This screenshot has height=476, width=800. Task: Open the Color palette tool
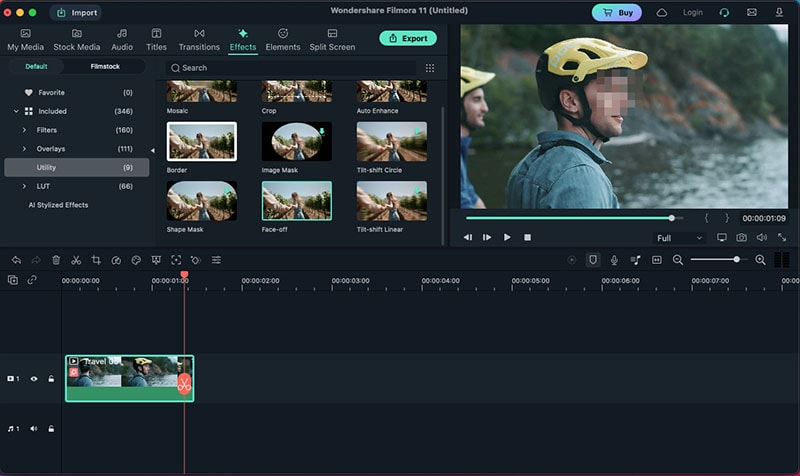tap(136, 260)
